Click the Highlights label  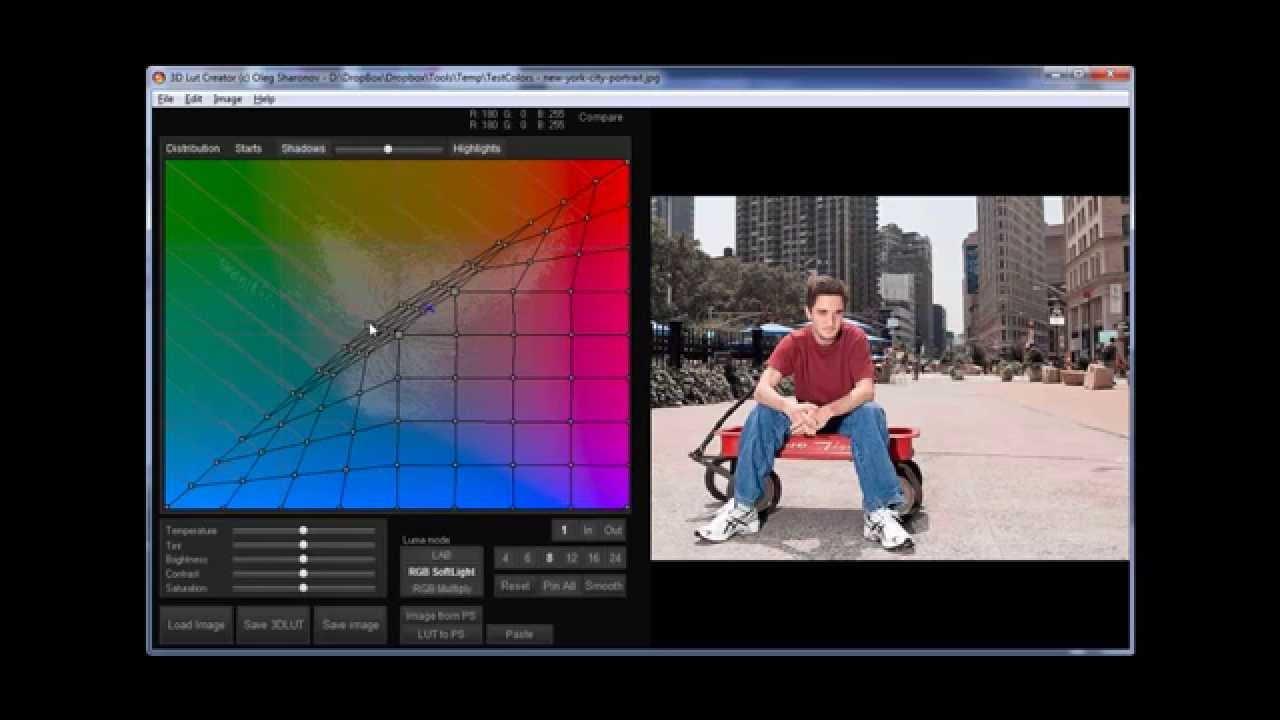point(476,148)
